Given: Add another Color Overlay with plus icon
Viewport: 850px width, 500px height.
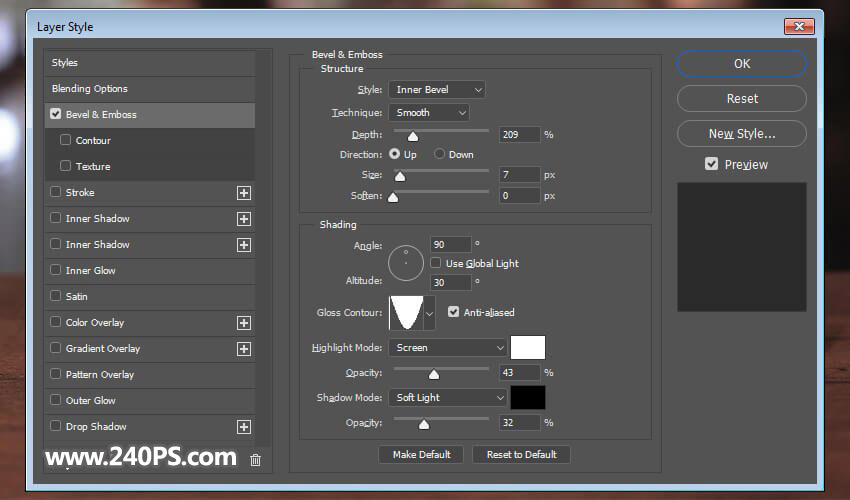Looking at the screenshot, I should 244,323.
